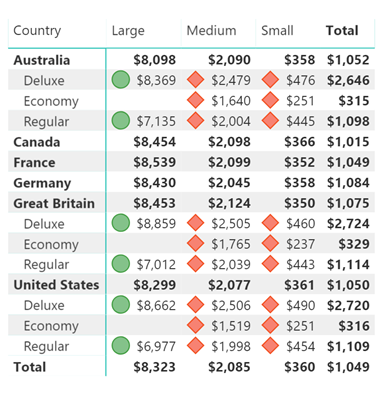
Task: Expand the Canada row
Action: 37,142
